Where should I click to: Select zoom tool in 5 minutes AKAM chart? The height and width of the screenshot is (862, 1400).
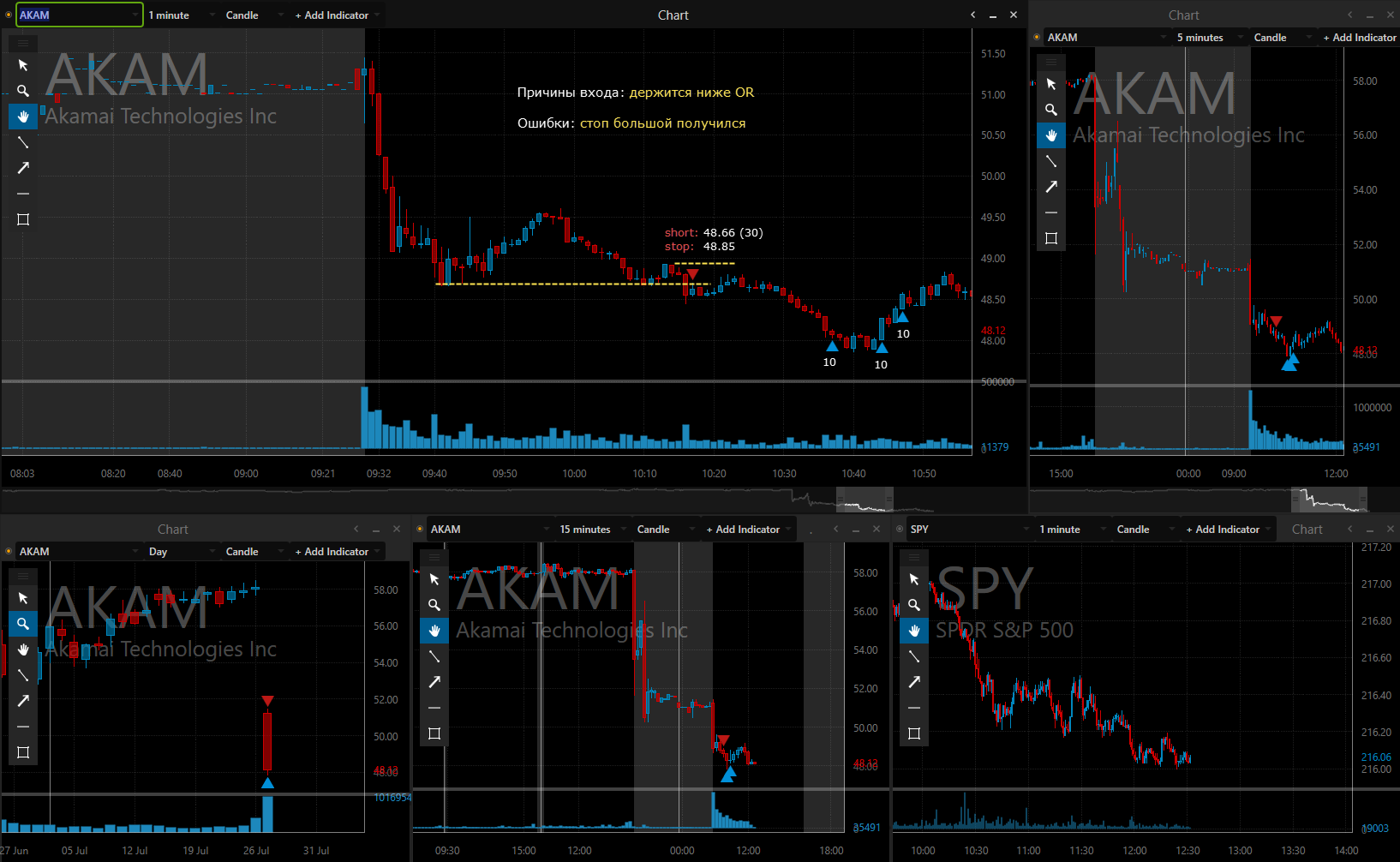(x=1051, y=110)
